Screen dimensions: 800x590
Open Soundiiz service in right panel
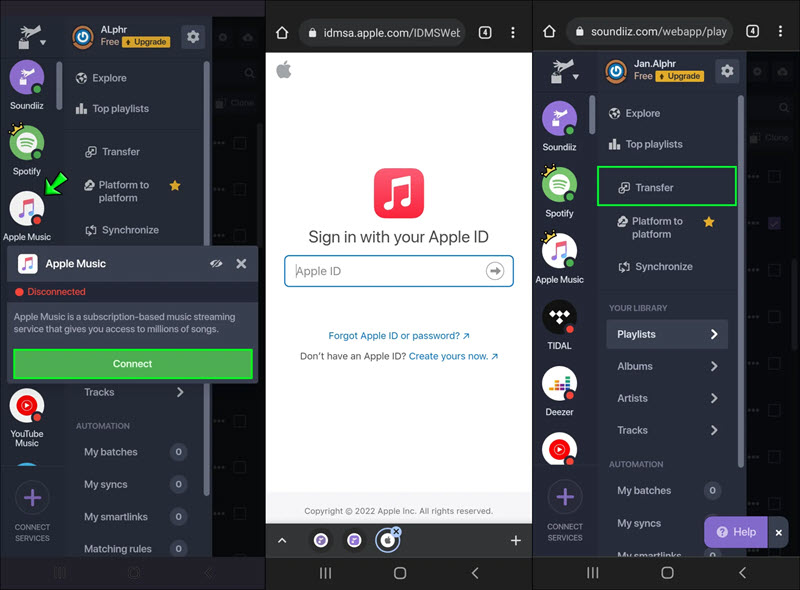559,118
